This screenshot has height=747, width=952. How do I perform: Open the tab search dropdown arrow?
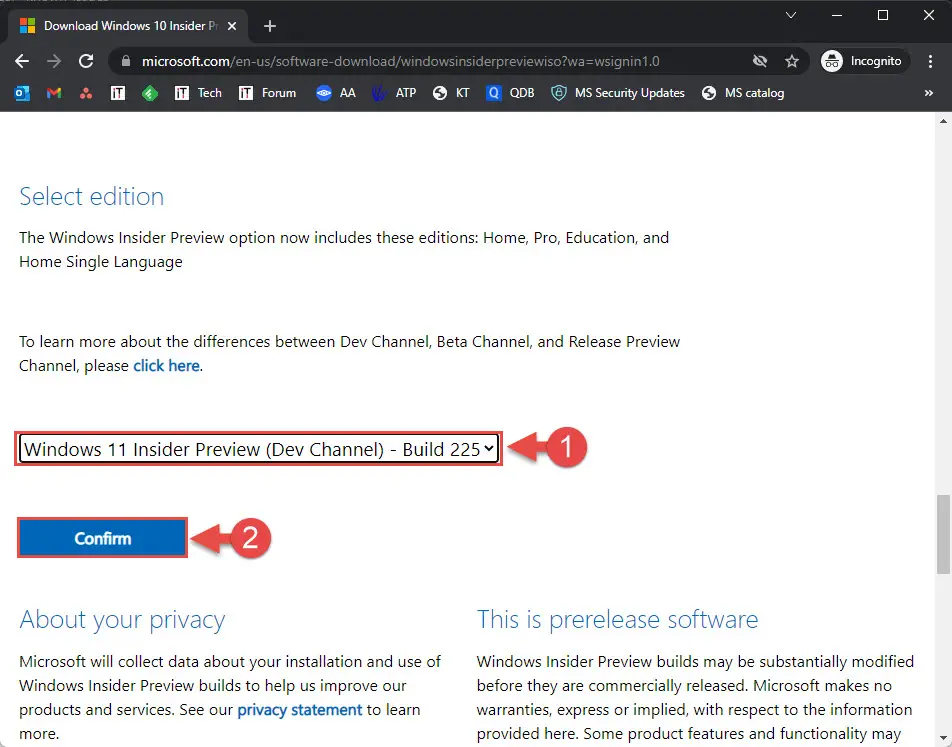tap(790, 15)
